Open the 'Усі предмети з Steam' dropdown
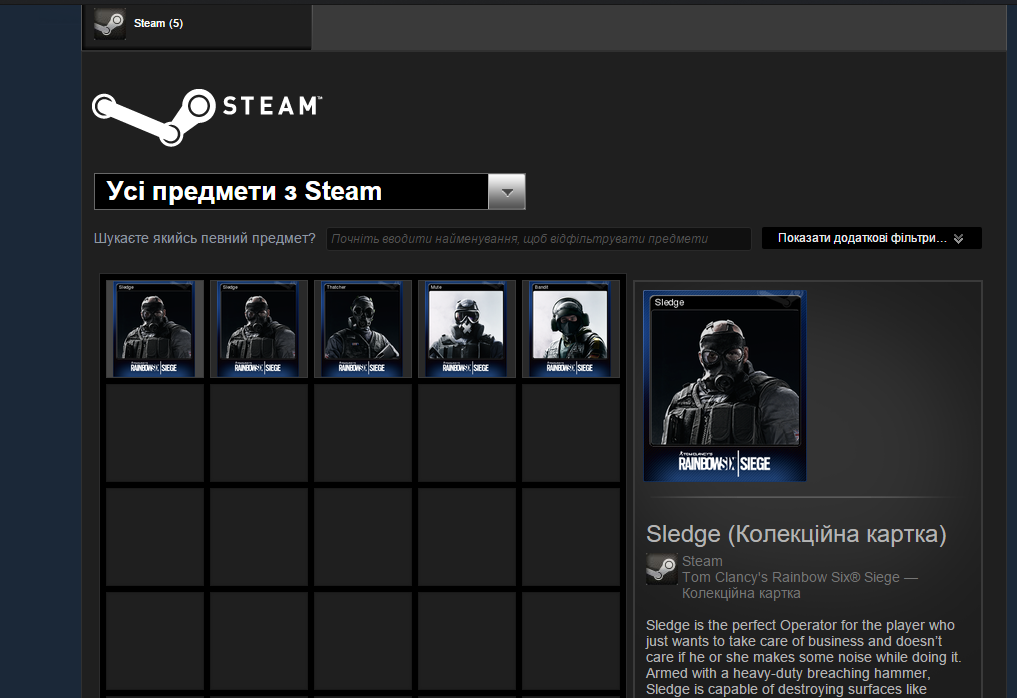The width and height of the screenshot is (1017, 698). (x=309, y=191)
